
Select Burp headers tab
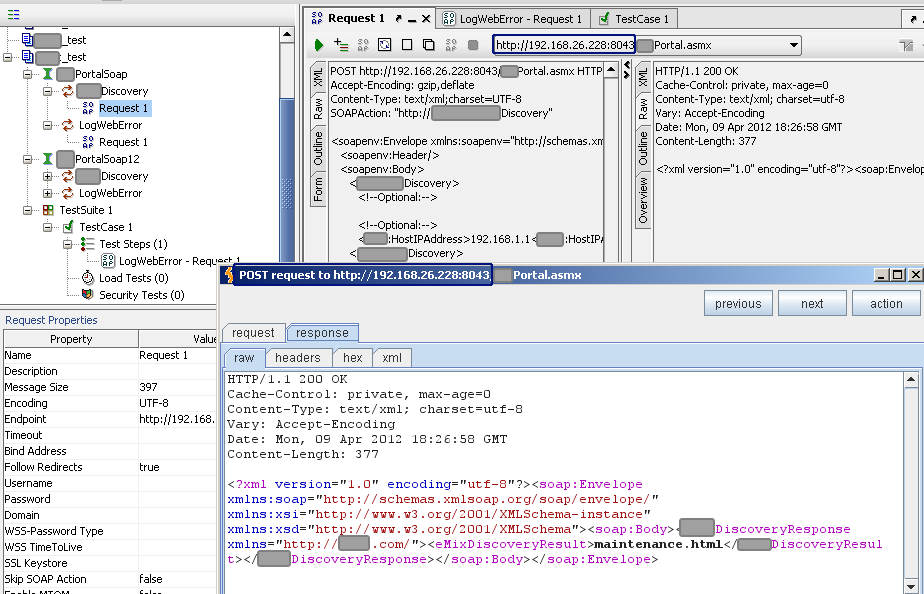coord(298,358)
